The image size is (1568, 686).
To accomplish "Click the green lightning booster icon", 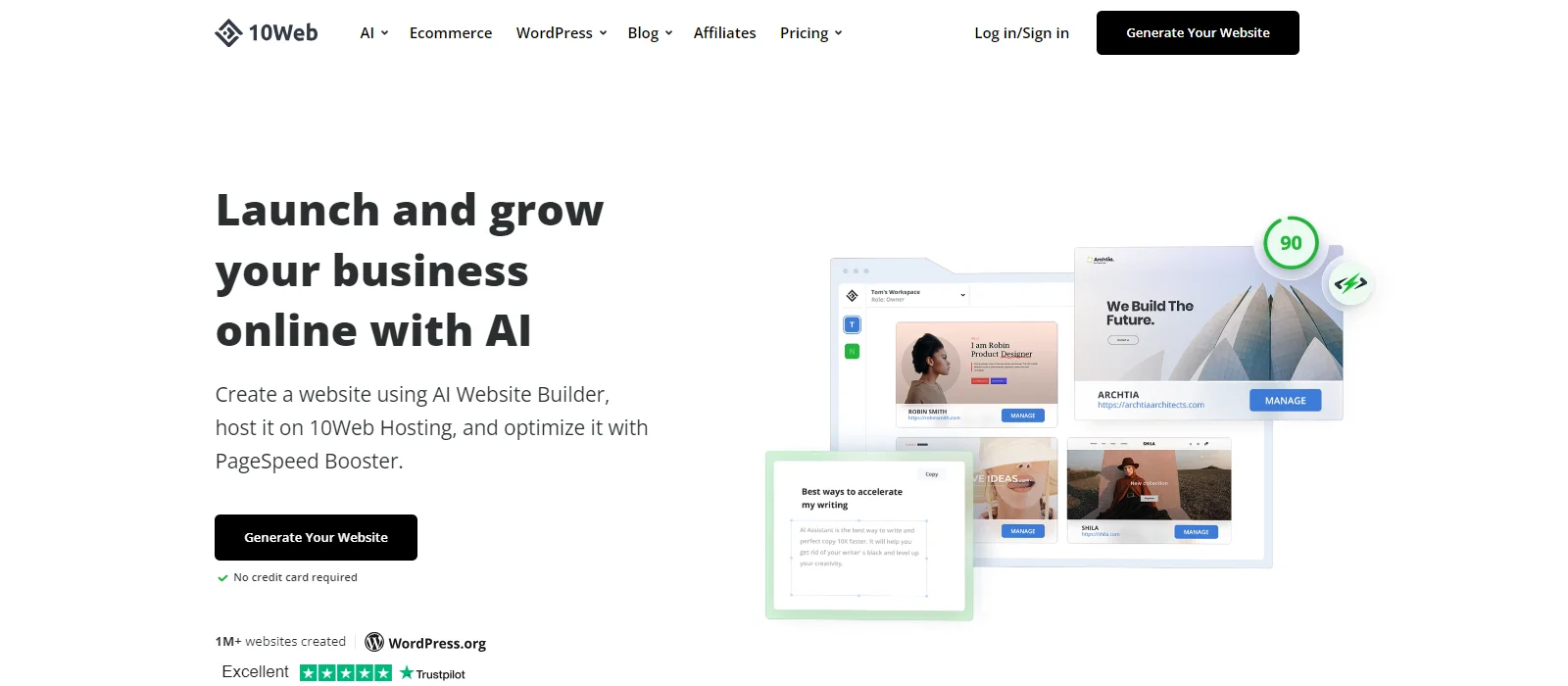I will [x=1350, y=284].
